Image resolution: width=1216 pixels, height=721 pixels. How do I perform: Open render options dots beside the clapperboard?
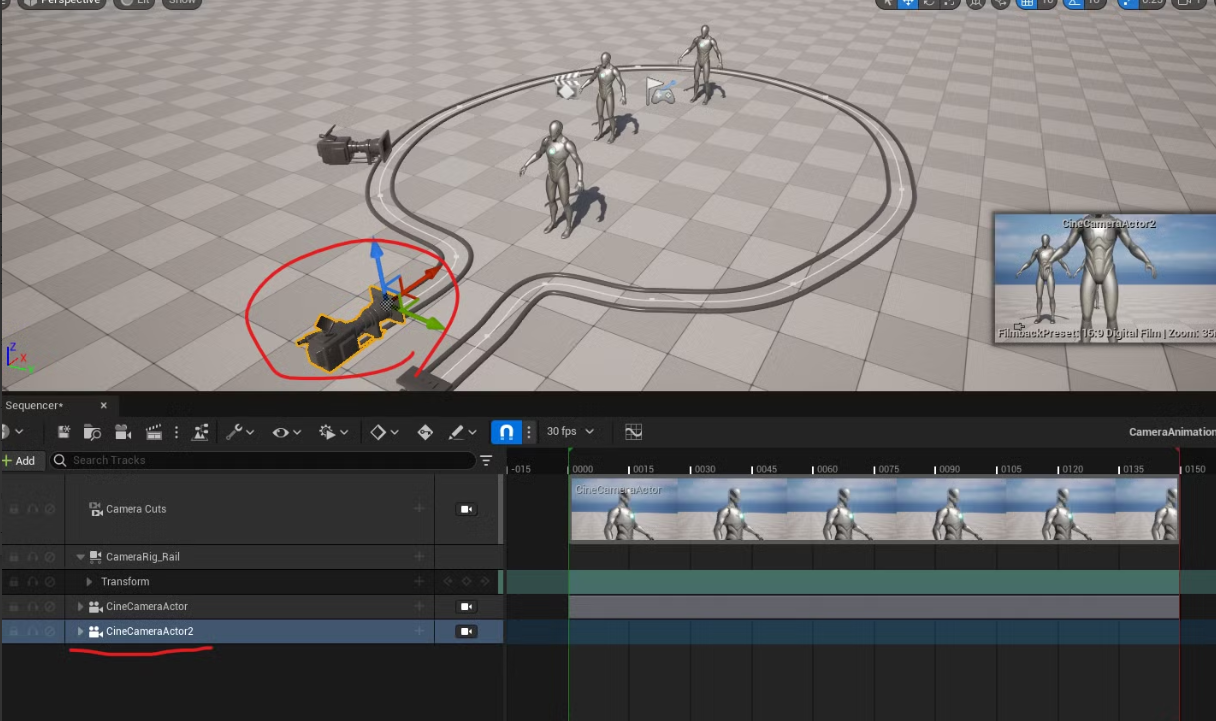[x=177, y=432]
